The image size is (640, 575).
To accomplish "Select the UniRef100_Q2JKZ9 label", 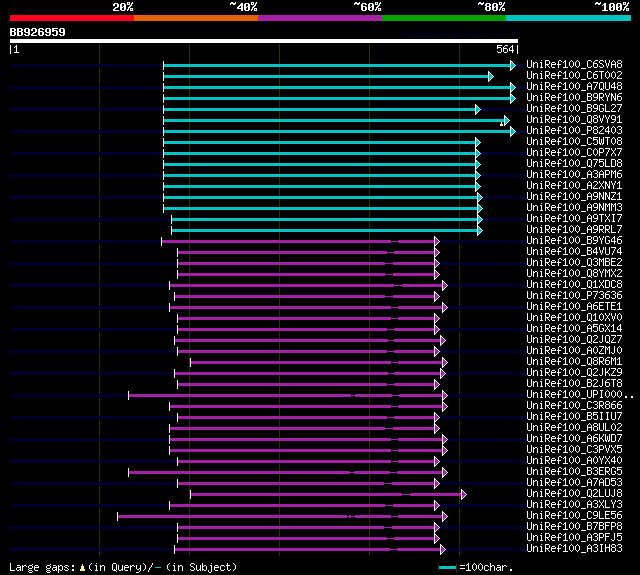I will tap(574, 373).
